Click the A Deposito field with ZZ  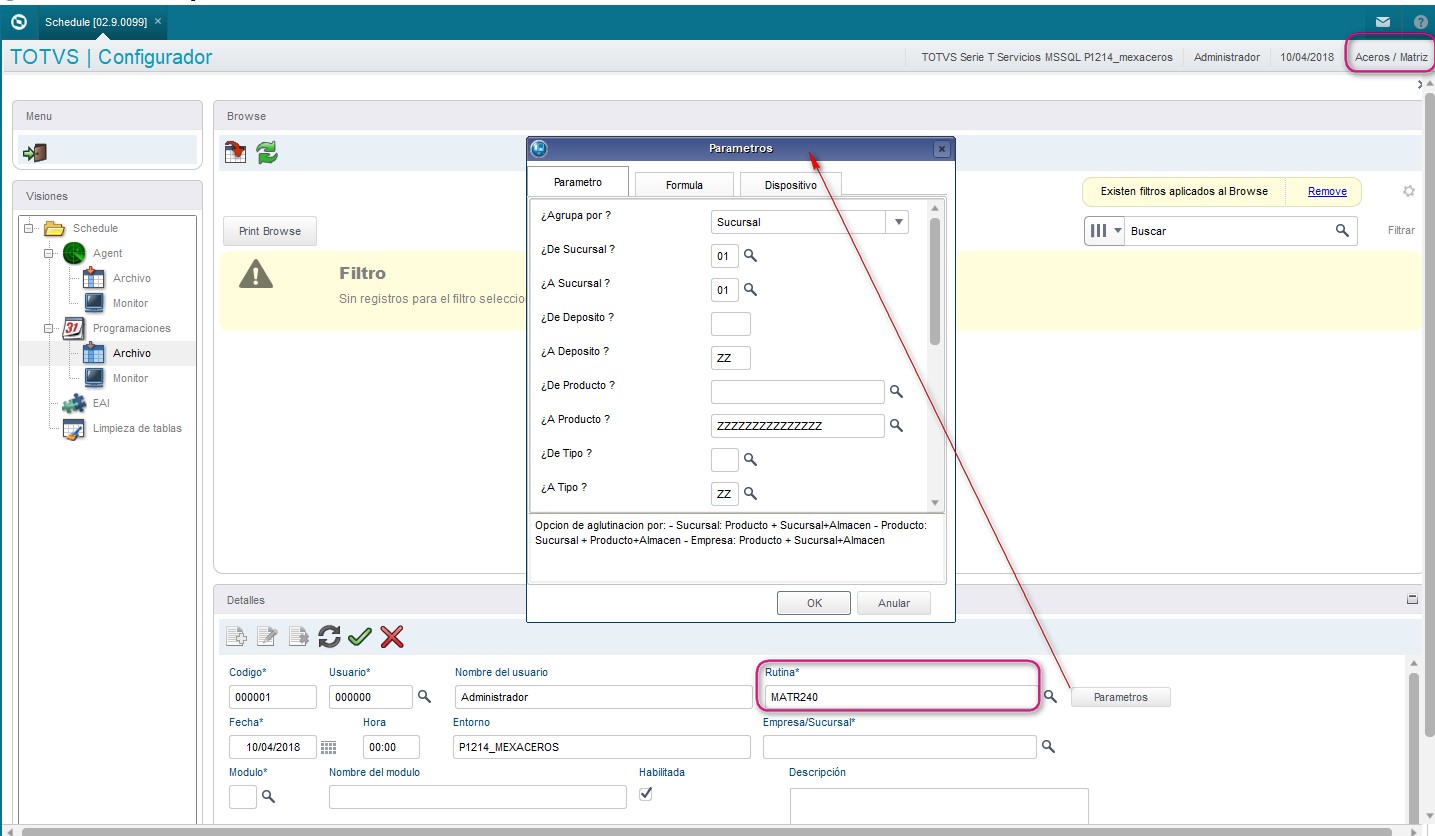[730, 358]
